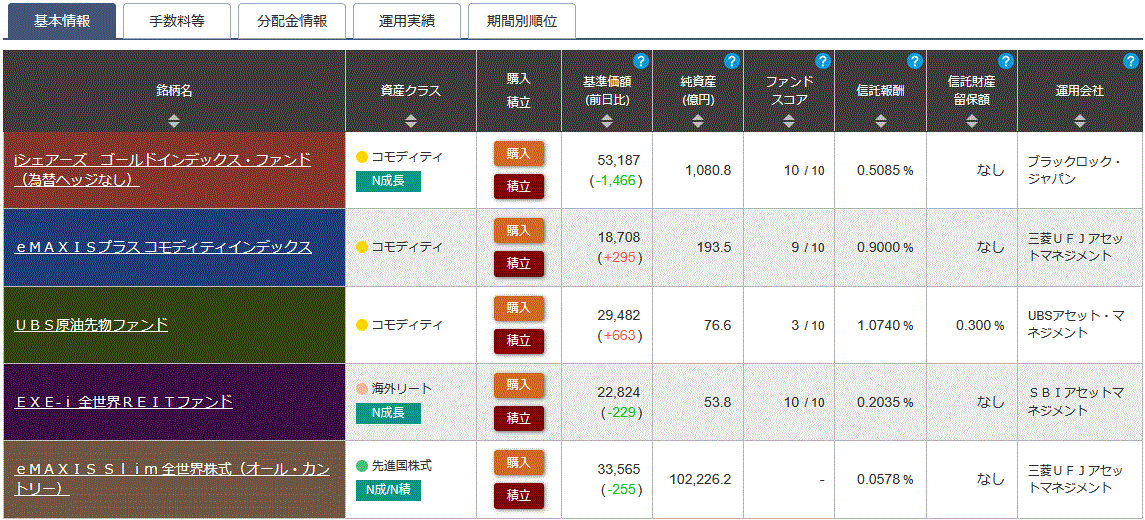Select the 期間別順位 tab

[x=522, y=21]
